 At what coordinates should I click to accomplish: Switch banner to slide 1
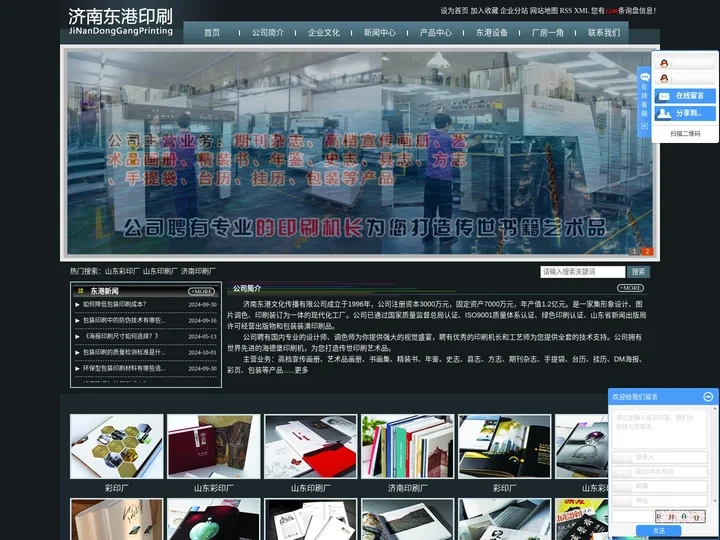pyautogui.click(x=634, y=251)
